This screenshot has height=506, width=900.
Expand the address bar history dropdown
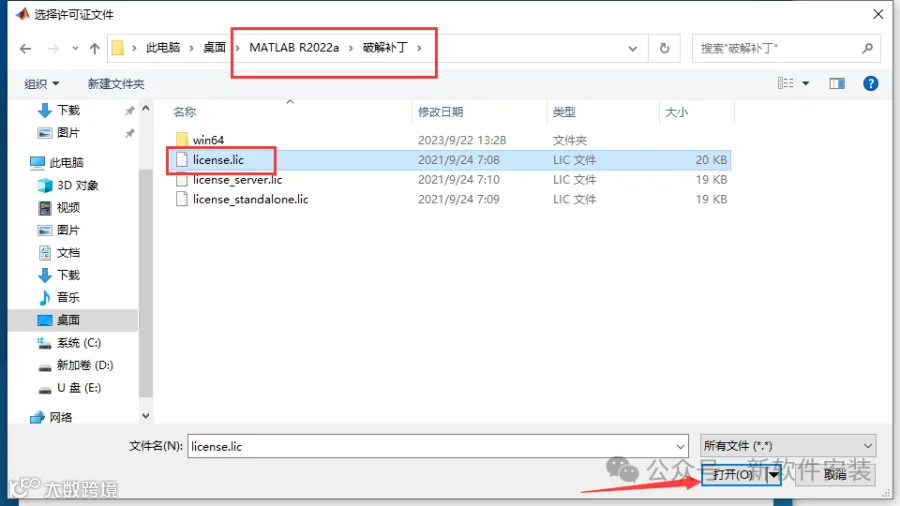tap(633, 49)
